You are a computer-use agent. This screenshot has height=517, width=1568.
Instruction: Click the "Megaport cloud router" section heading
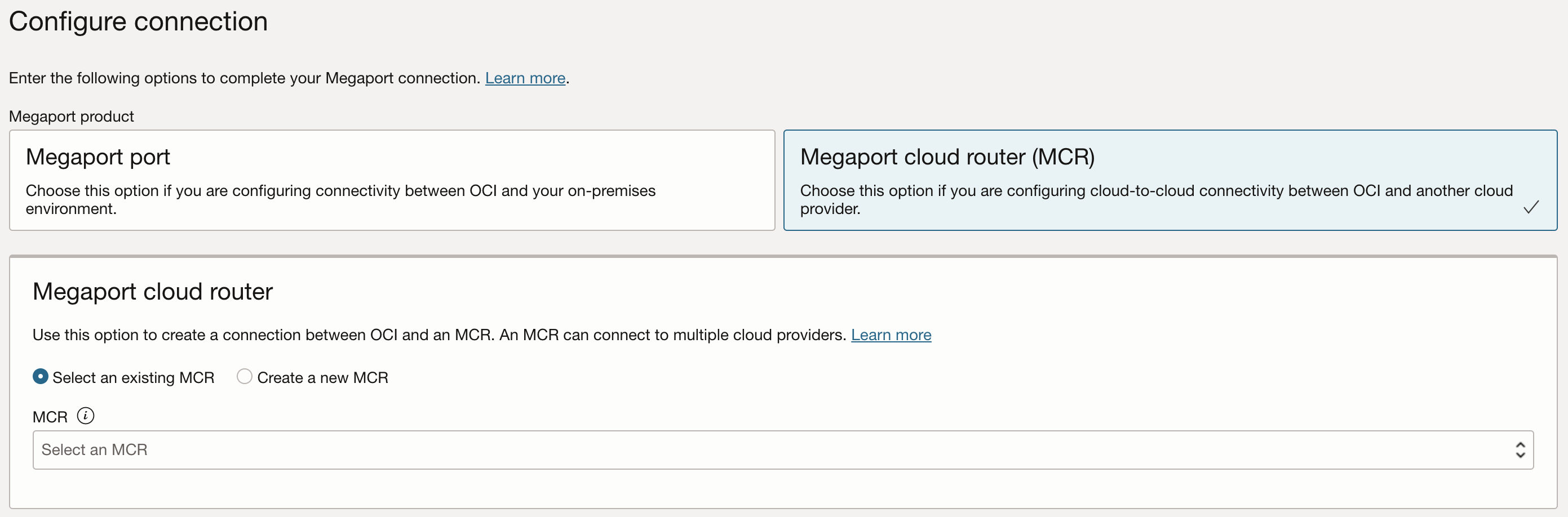(x=152, y=292)
